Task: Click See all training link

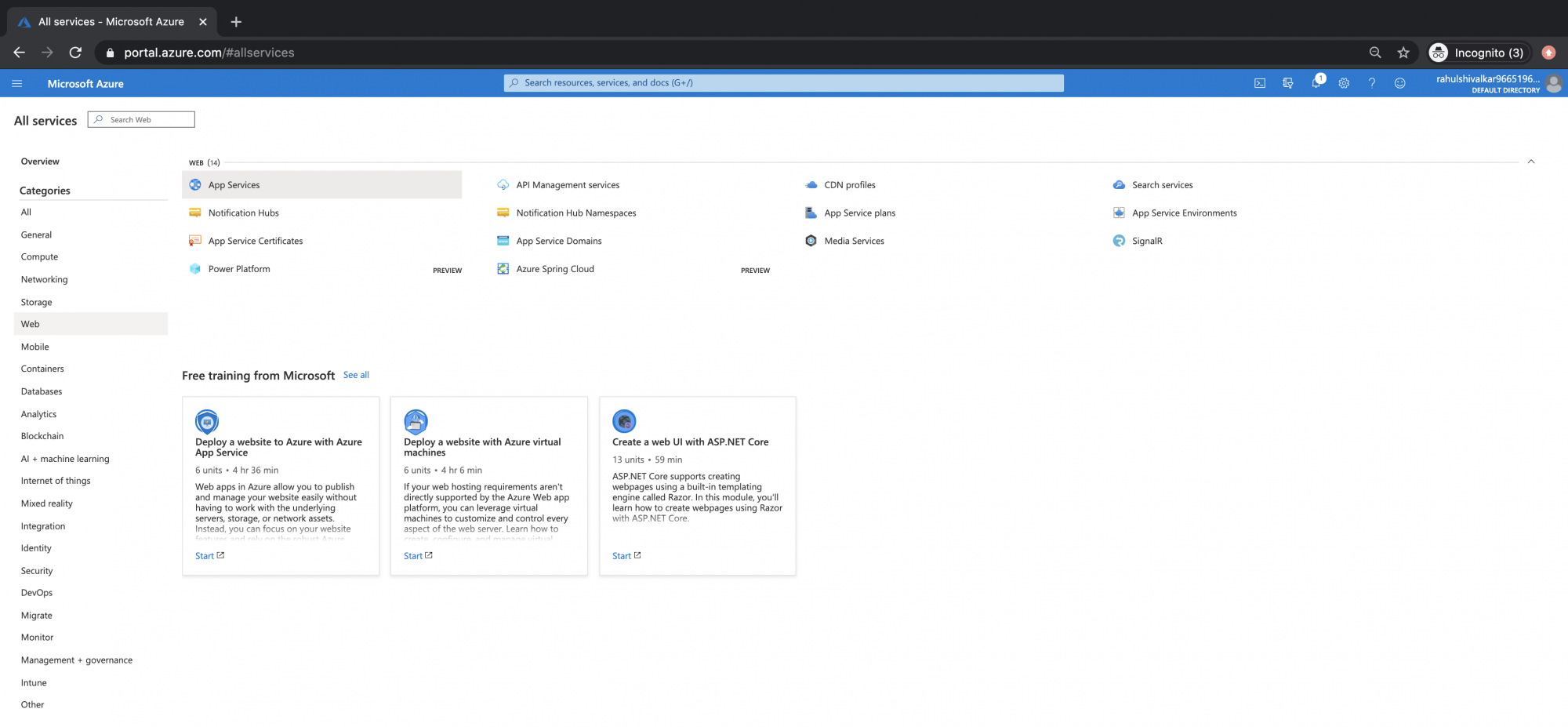Action: [x=356, y=375]
